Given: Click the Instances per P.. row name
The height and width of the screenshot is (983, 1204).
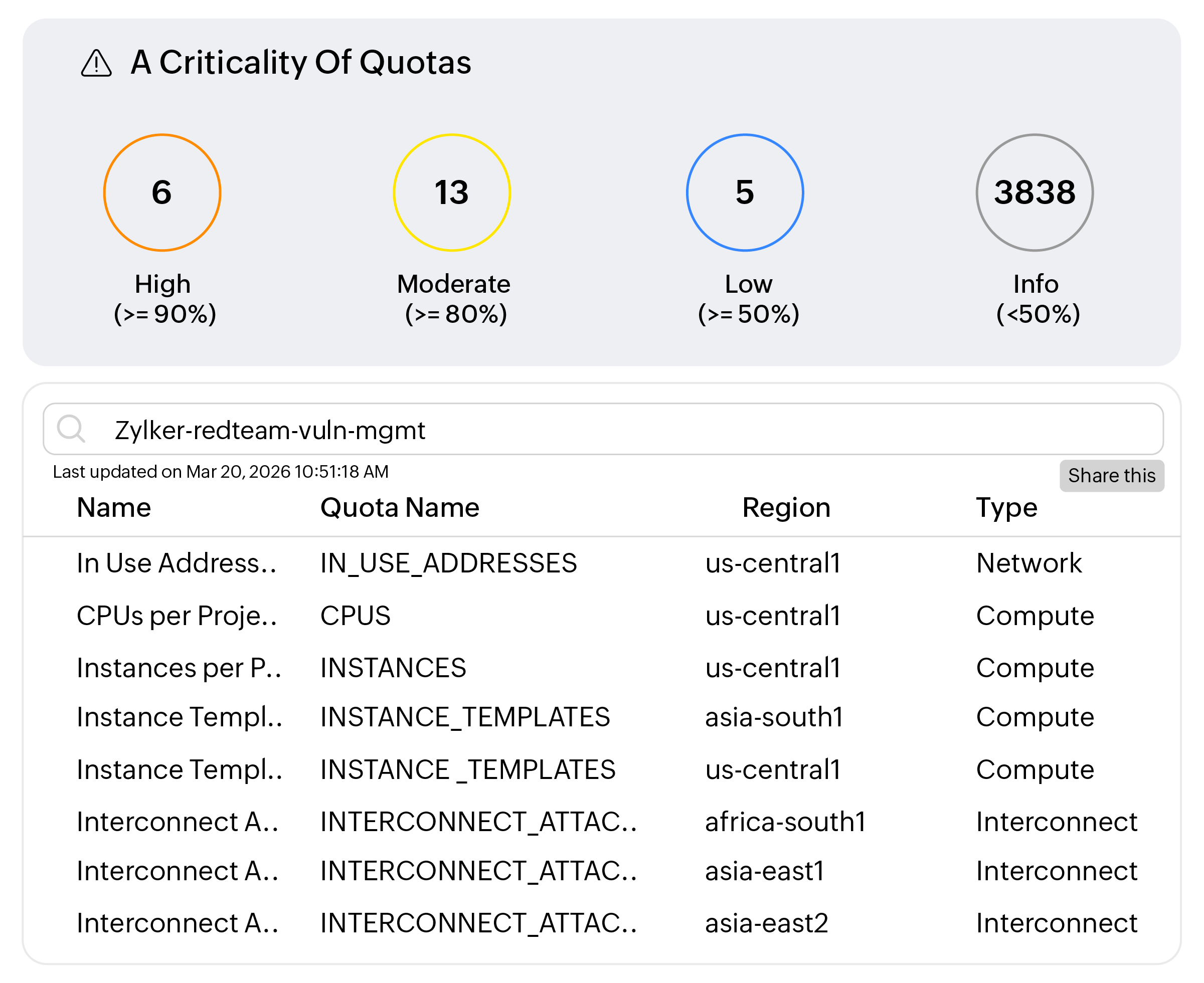Looking at the screenshot, I should pyautogui.click(x=179, y=668).
